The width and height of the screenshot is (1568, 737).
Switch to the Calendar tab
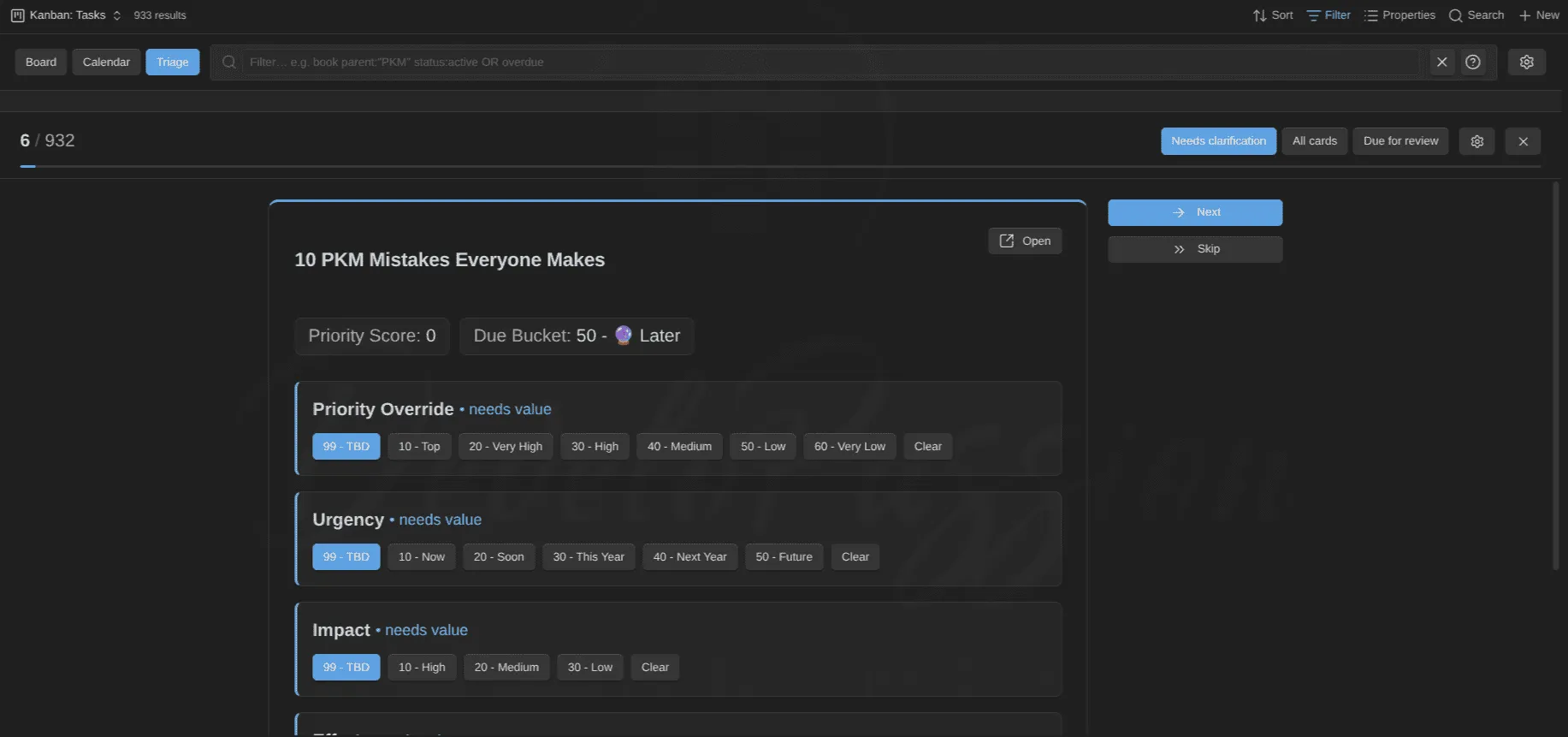[x=106, y=62]
